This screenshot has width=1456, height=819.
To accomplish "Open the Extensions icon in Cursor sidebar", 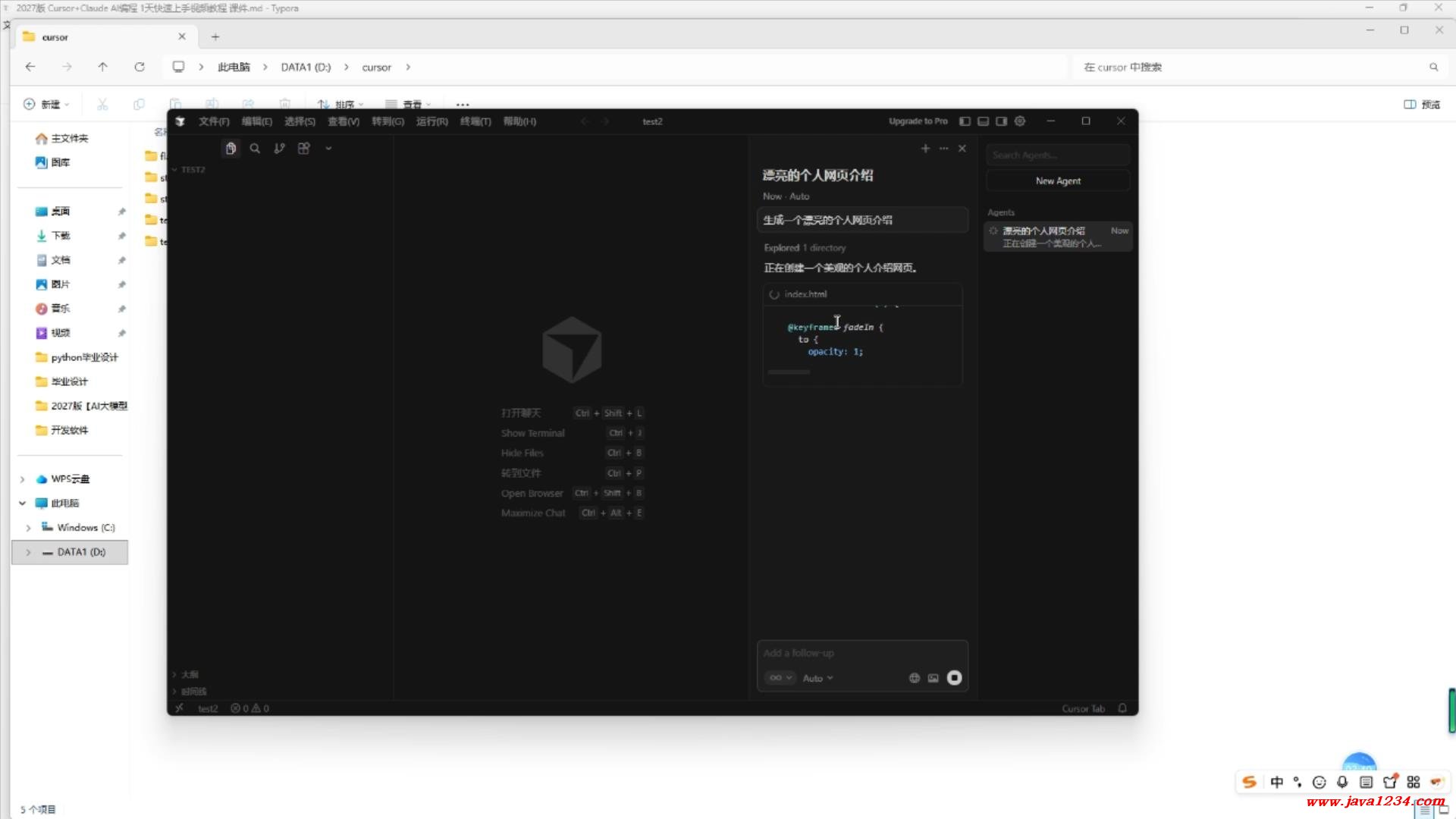I will point(303,149).
